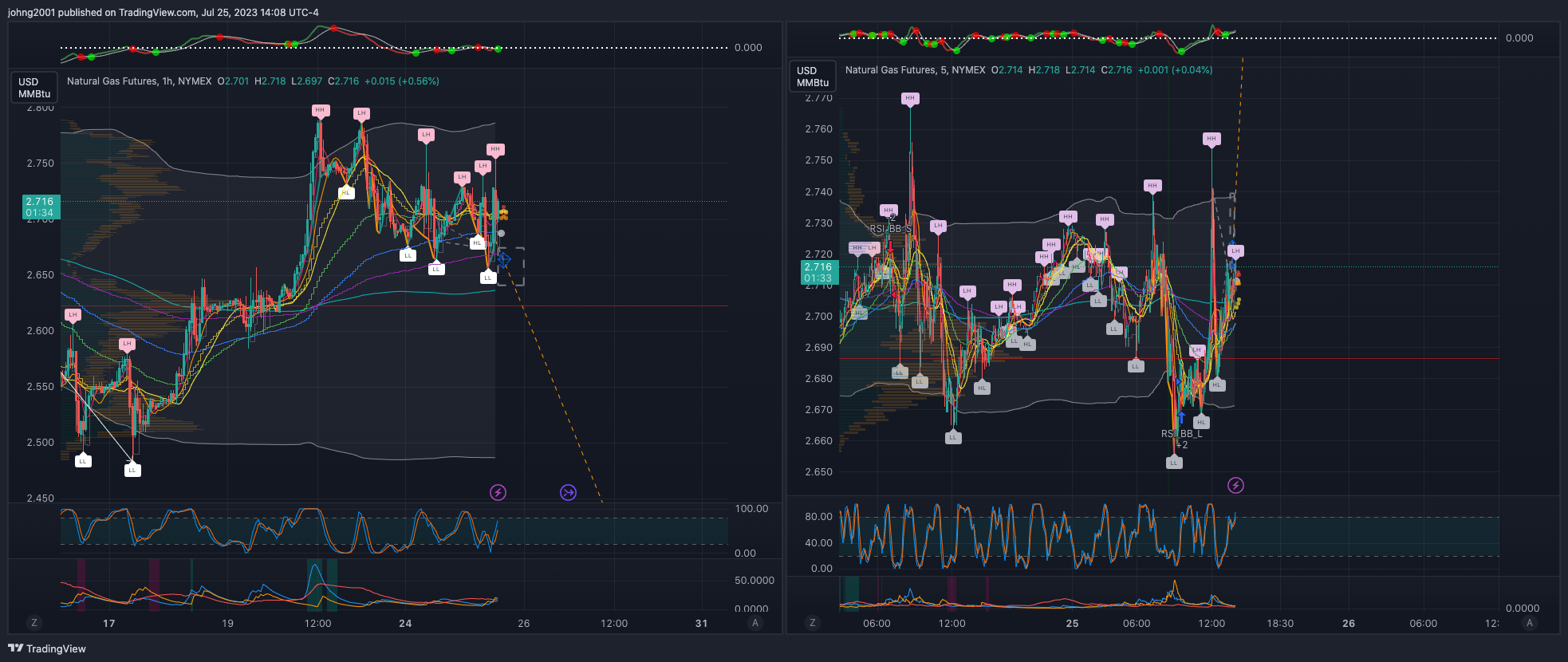Click the purple lightning icon in right chart
The image size is (1568, 662).
click(1235, 485)
